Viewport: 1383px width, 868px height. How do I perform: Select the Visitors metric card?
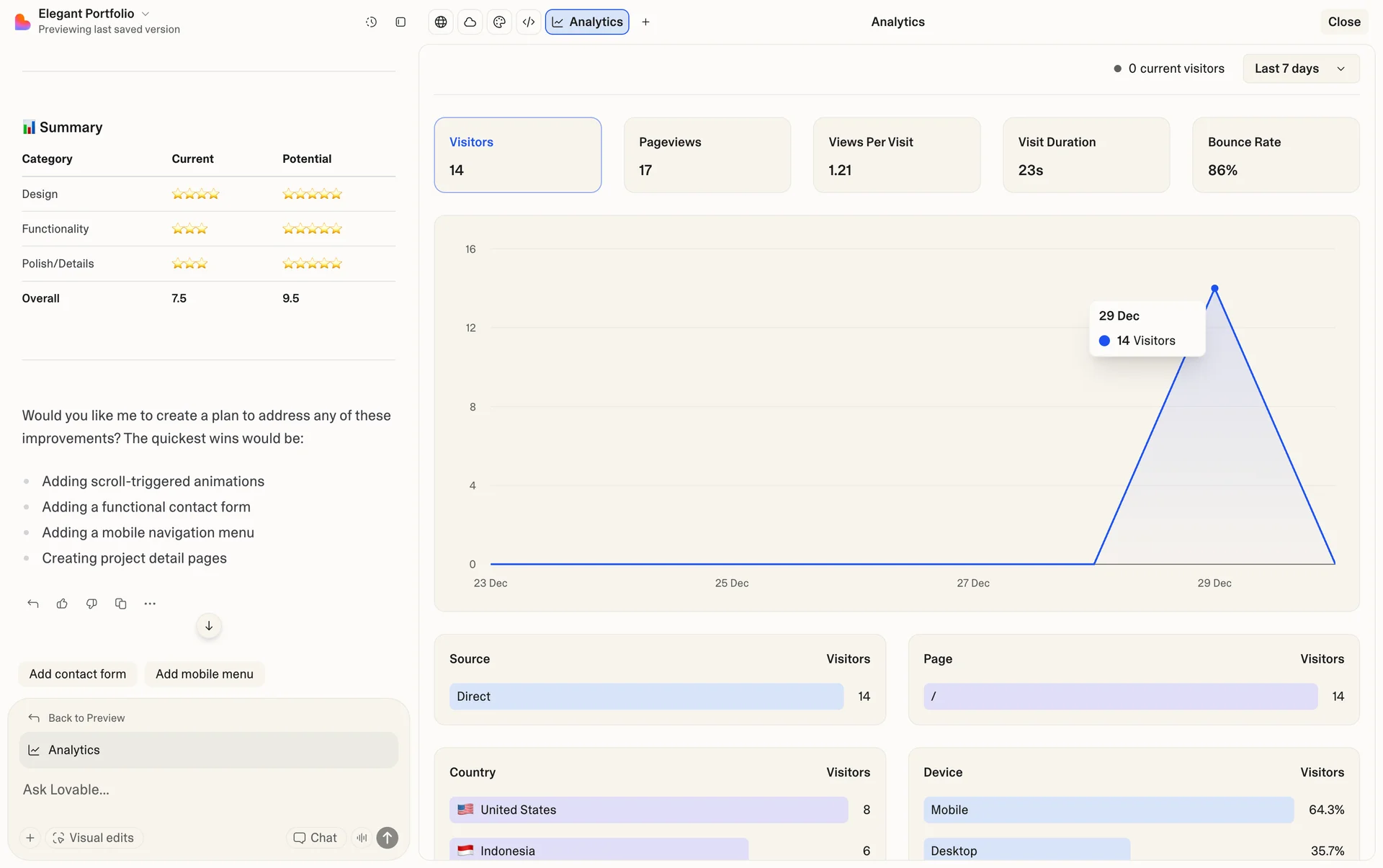pos(517,155)
